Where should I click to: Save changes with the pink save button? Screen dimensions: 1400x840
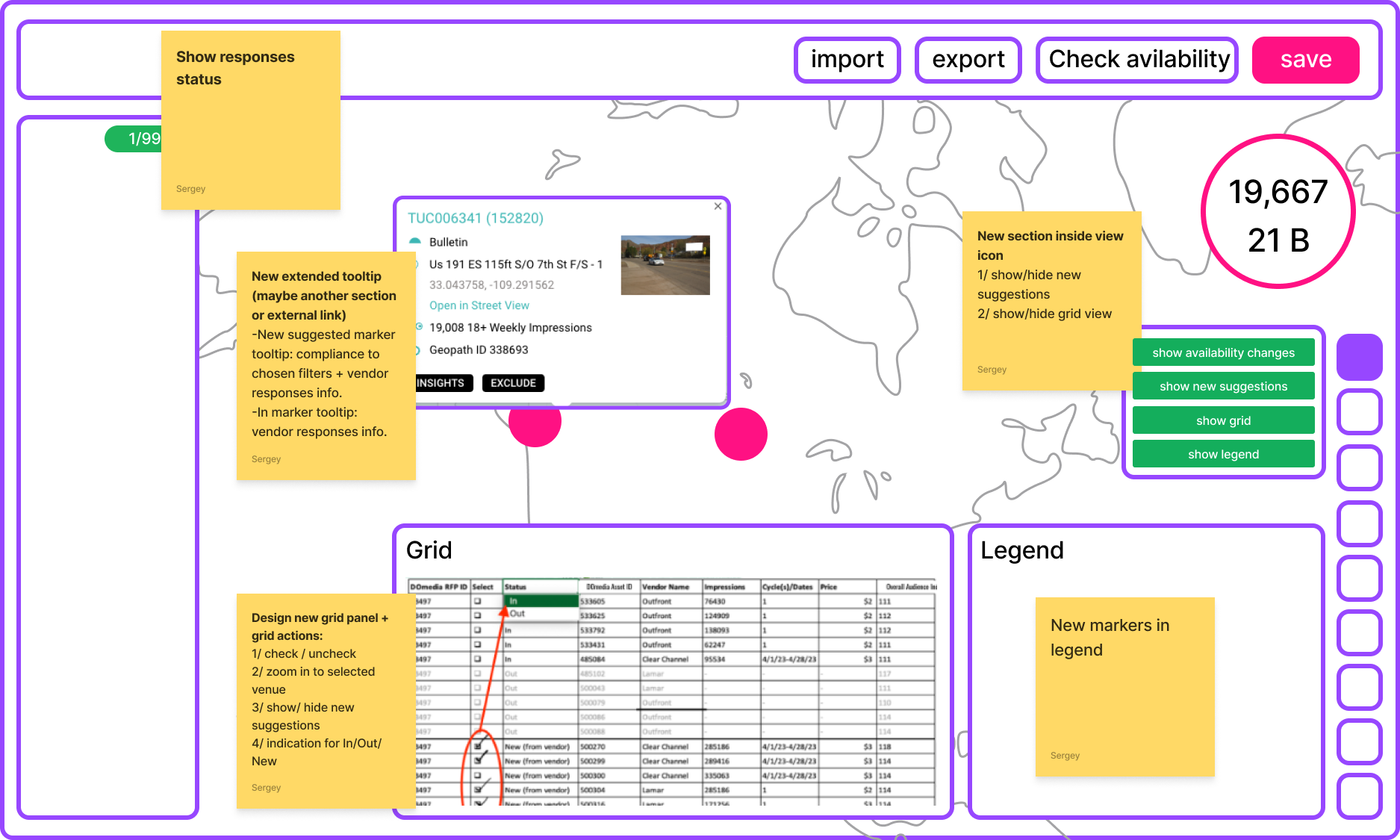[1306, 60]
